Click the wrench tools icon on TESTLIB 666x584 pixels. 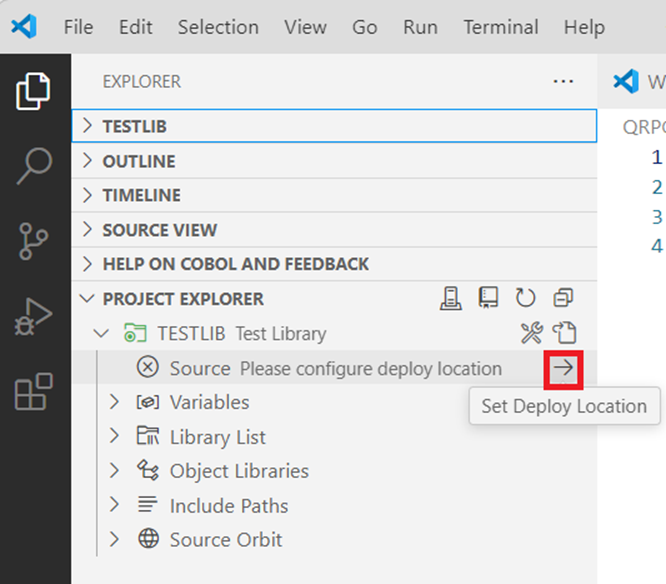(531, 333)
